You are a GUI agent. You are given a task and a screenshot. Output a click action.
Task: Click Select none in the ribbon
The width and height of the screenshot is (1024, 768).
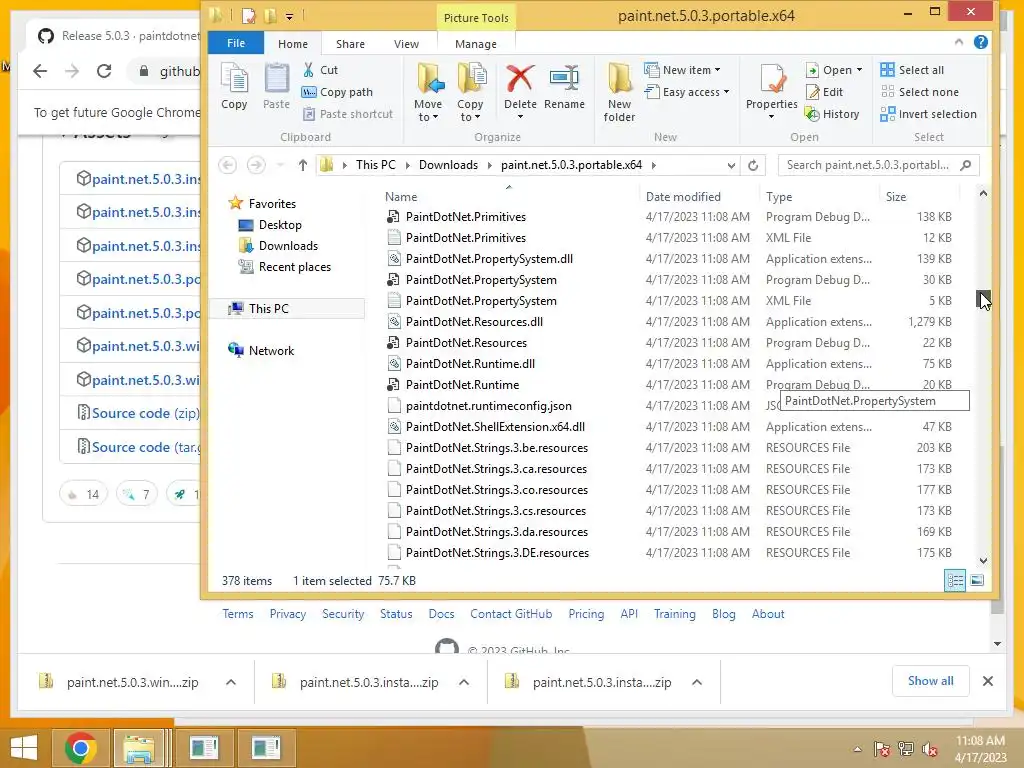coord(920,92)
